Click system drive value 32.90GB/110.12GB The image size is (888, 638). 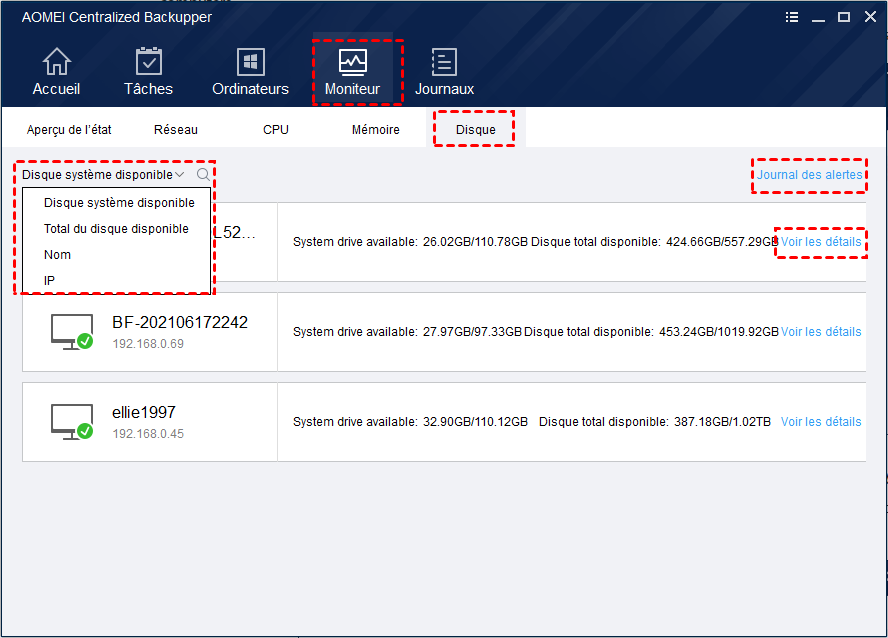tap(475, 422)
